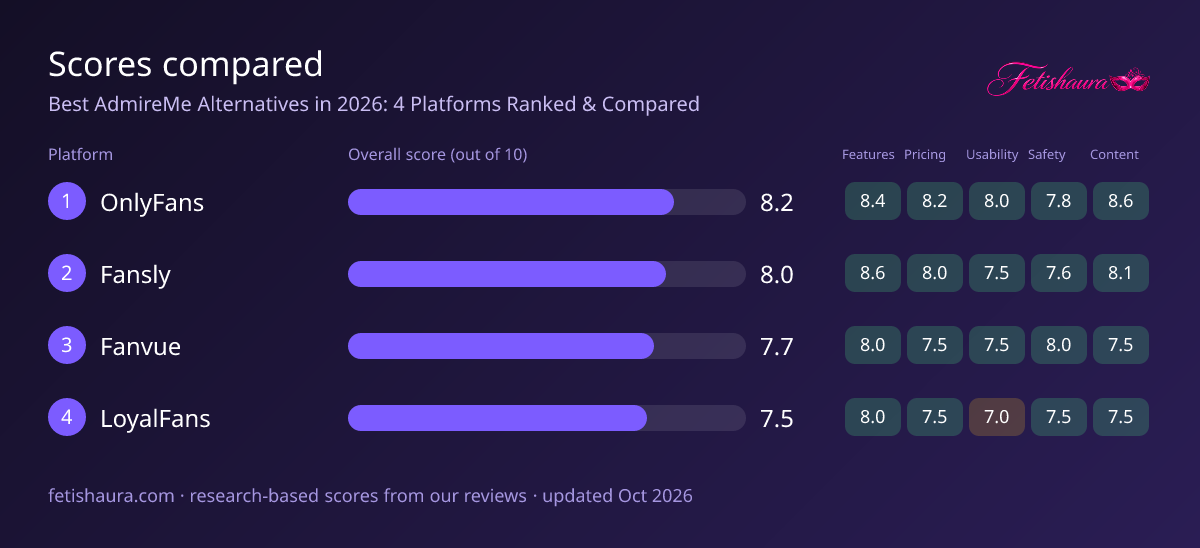
Task: Click Fansly Pricing score 8.0
Action: [x=935, y=273]
